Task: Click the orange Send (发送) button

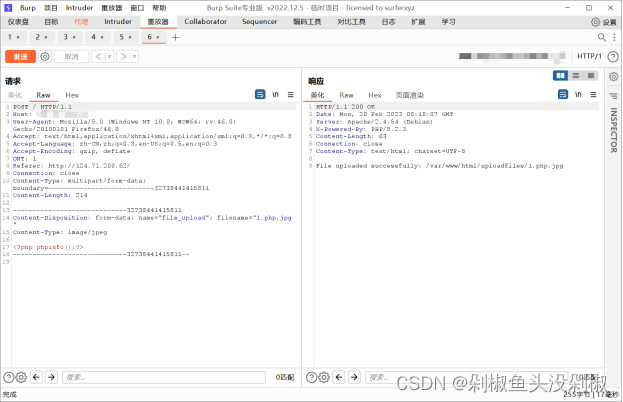Action: point(20,56)
